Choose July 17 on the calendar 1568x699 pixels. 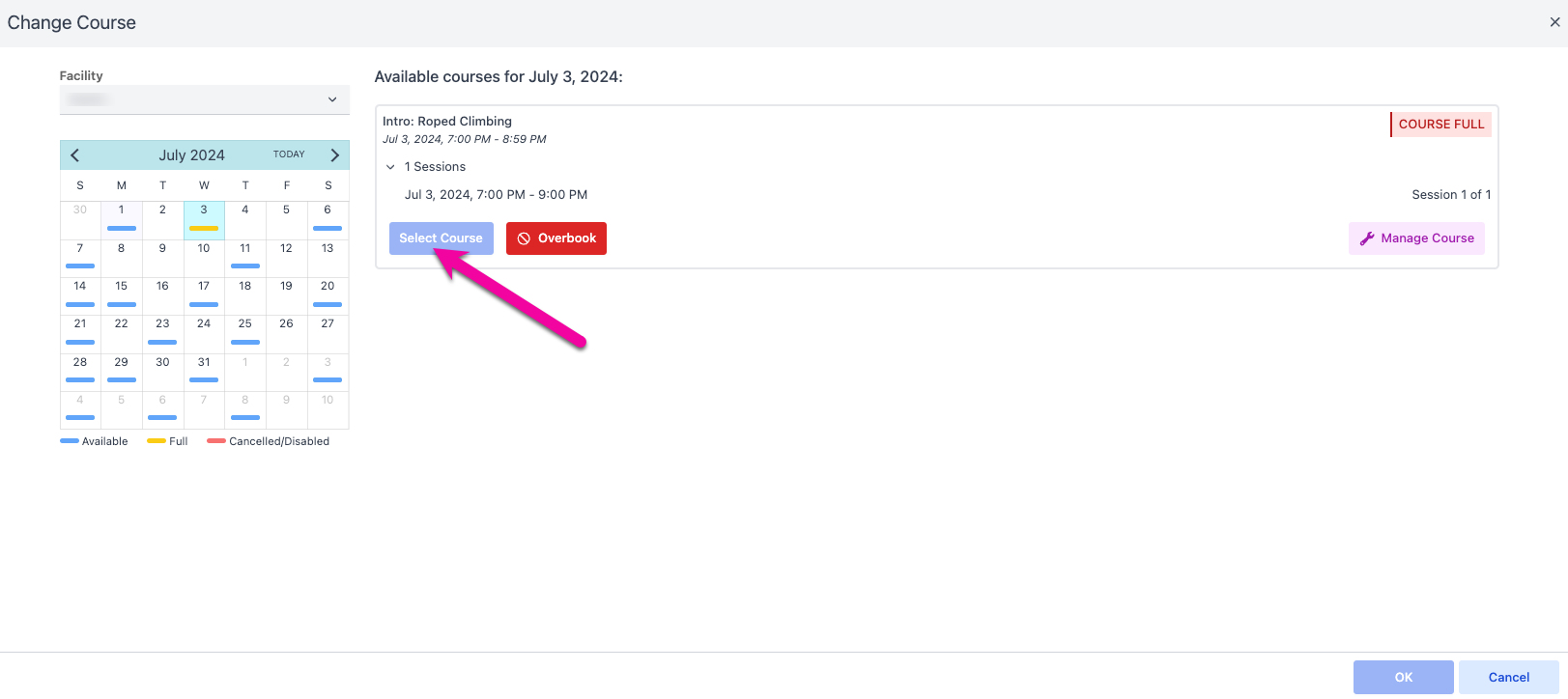click(204, 296)
